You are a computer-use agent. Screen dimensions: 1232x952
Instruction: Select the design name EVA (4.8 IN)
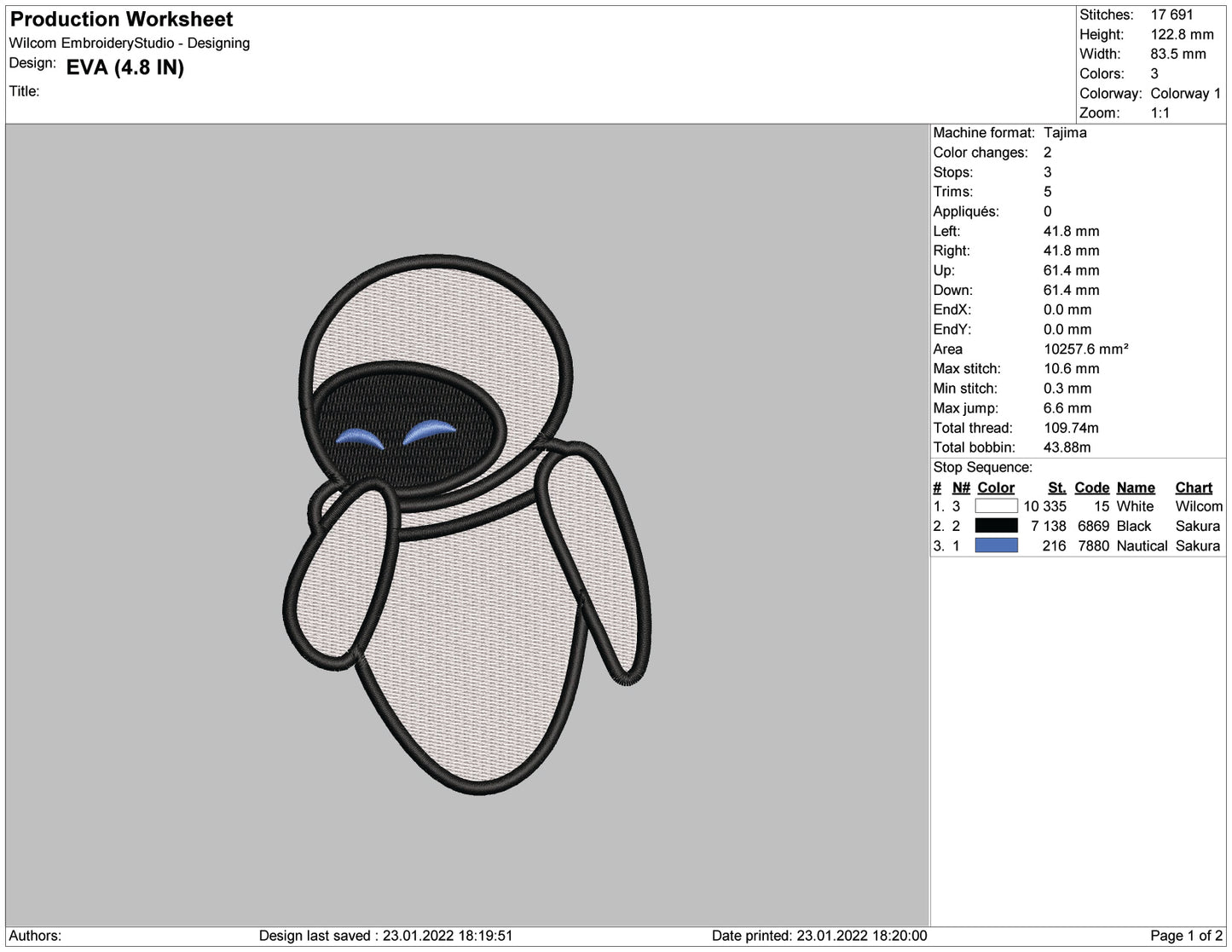[126, 68]
